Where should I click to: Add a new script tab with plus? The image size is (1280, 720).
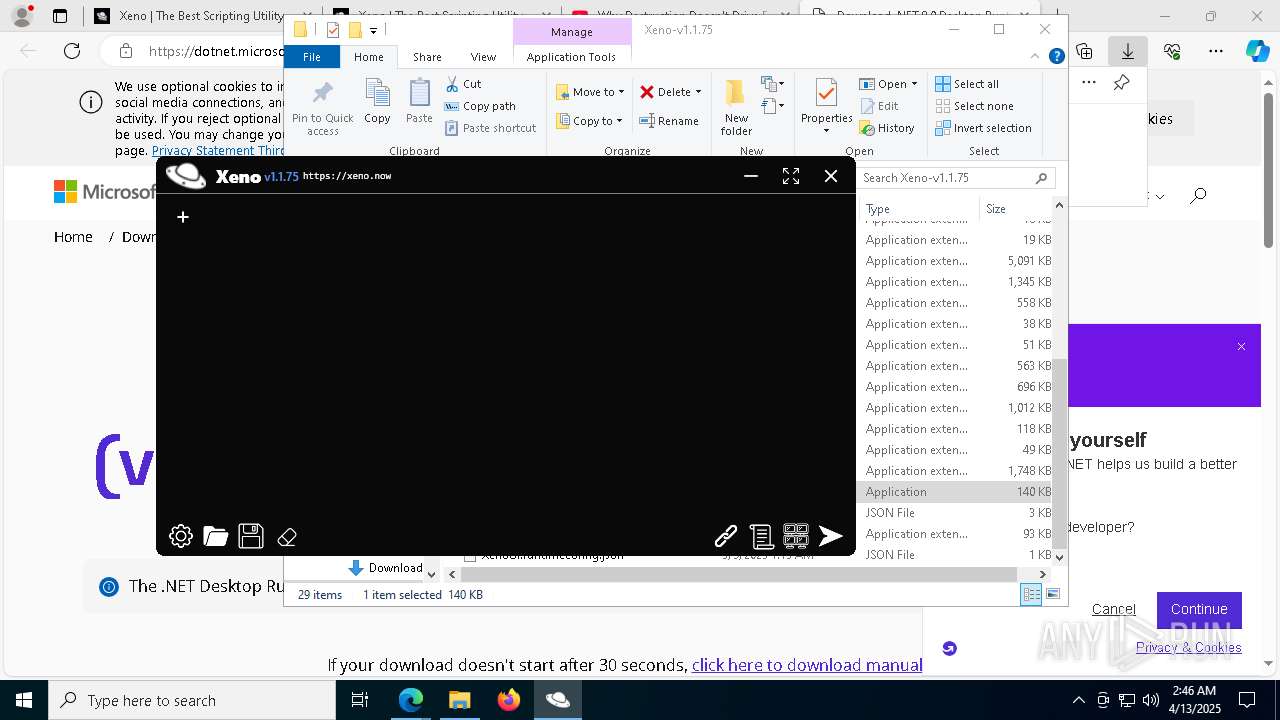pyautogui.click(x=183, y=216)
